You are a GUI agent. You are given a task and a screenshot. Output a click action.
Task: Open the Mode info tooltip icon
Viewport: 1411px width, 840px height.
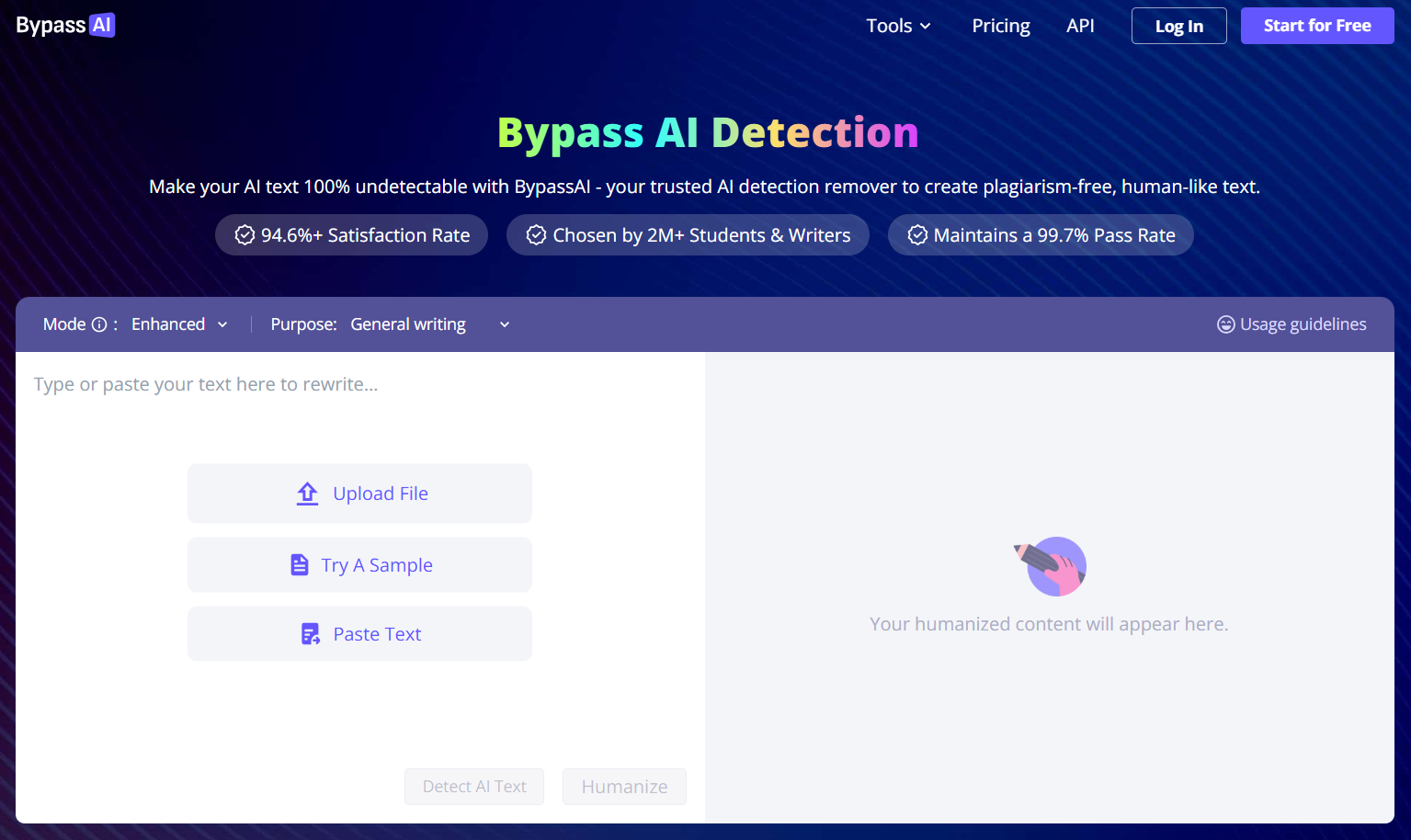pyautogui.click(x=99, y=324)
